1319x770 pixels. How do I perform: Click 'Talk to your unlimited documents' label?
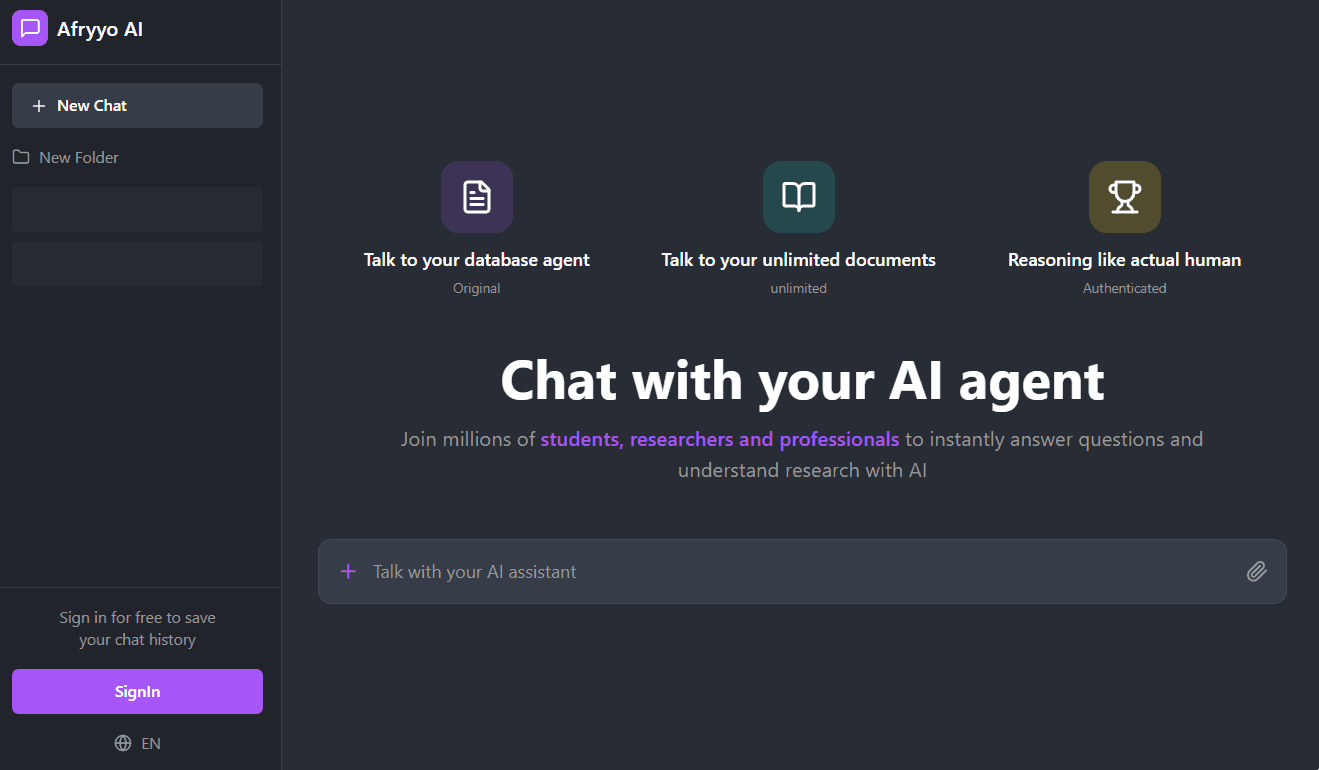[799, 260]
